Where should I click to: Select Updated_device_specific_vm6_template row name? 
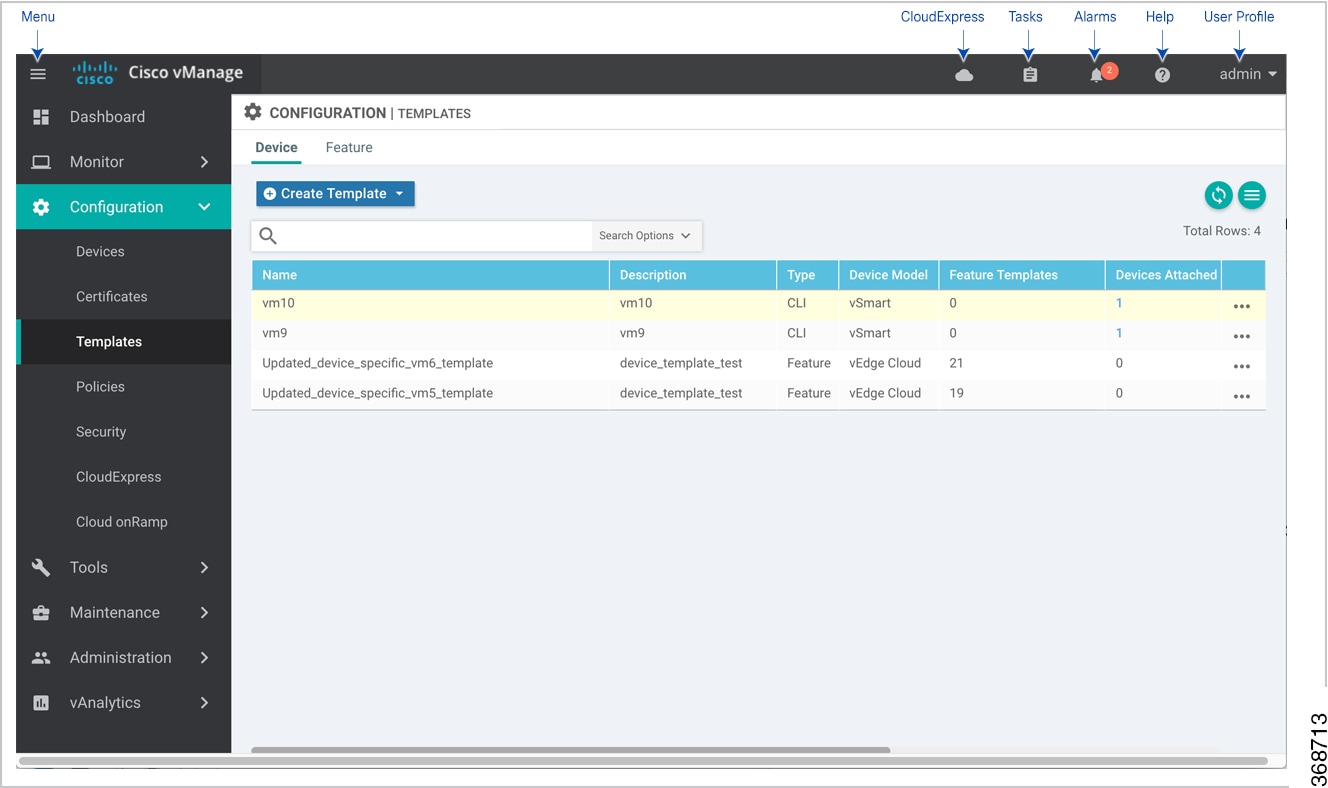[x=377, y=363]
